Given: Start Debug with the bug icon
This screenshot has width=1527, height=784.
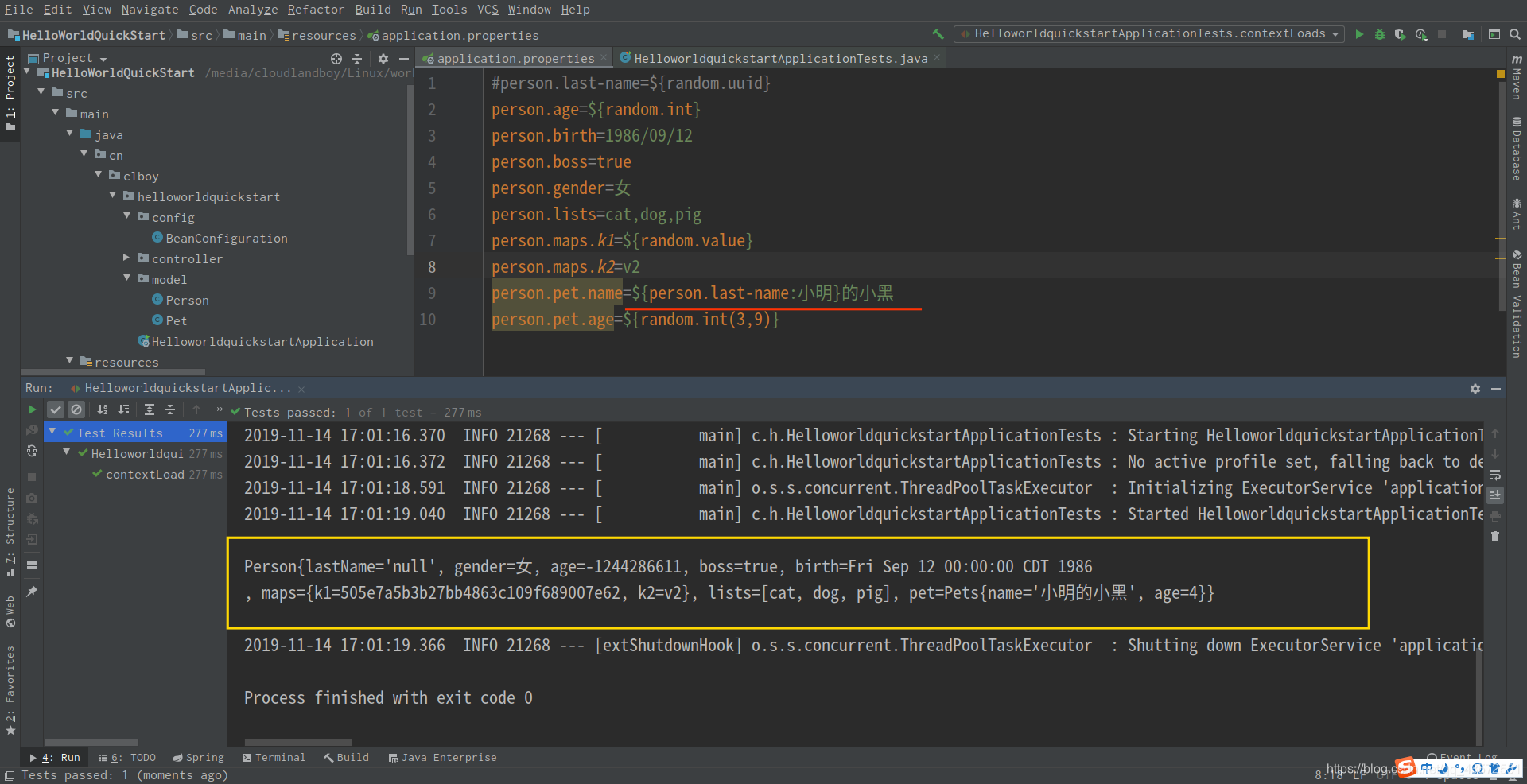Looking at the screenshot, I should pos(1380,34).
